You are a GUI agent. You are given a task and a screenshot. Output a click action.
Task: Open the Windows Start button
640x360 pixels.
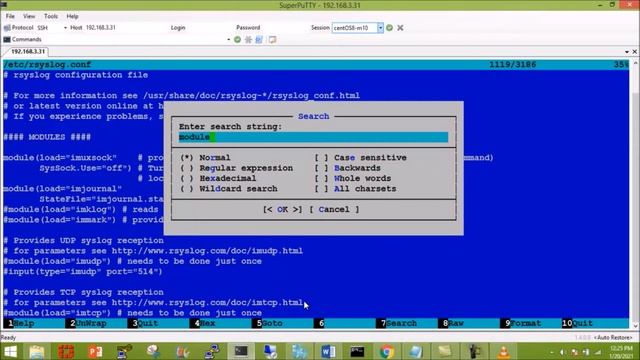[10, 351]
